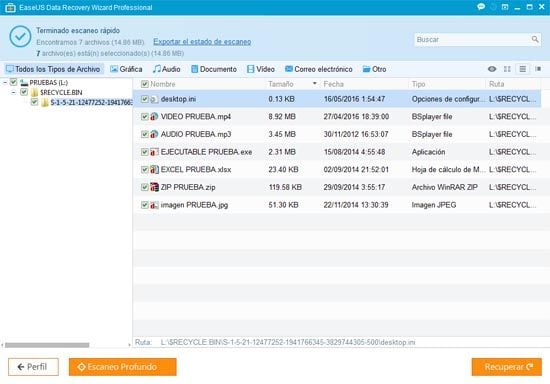This screenshot has width=550, height=384.
Task: Click the EaseUS briefcase app icon
Action: click(x=10, y=7)
